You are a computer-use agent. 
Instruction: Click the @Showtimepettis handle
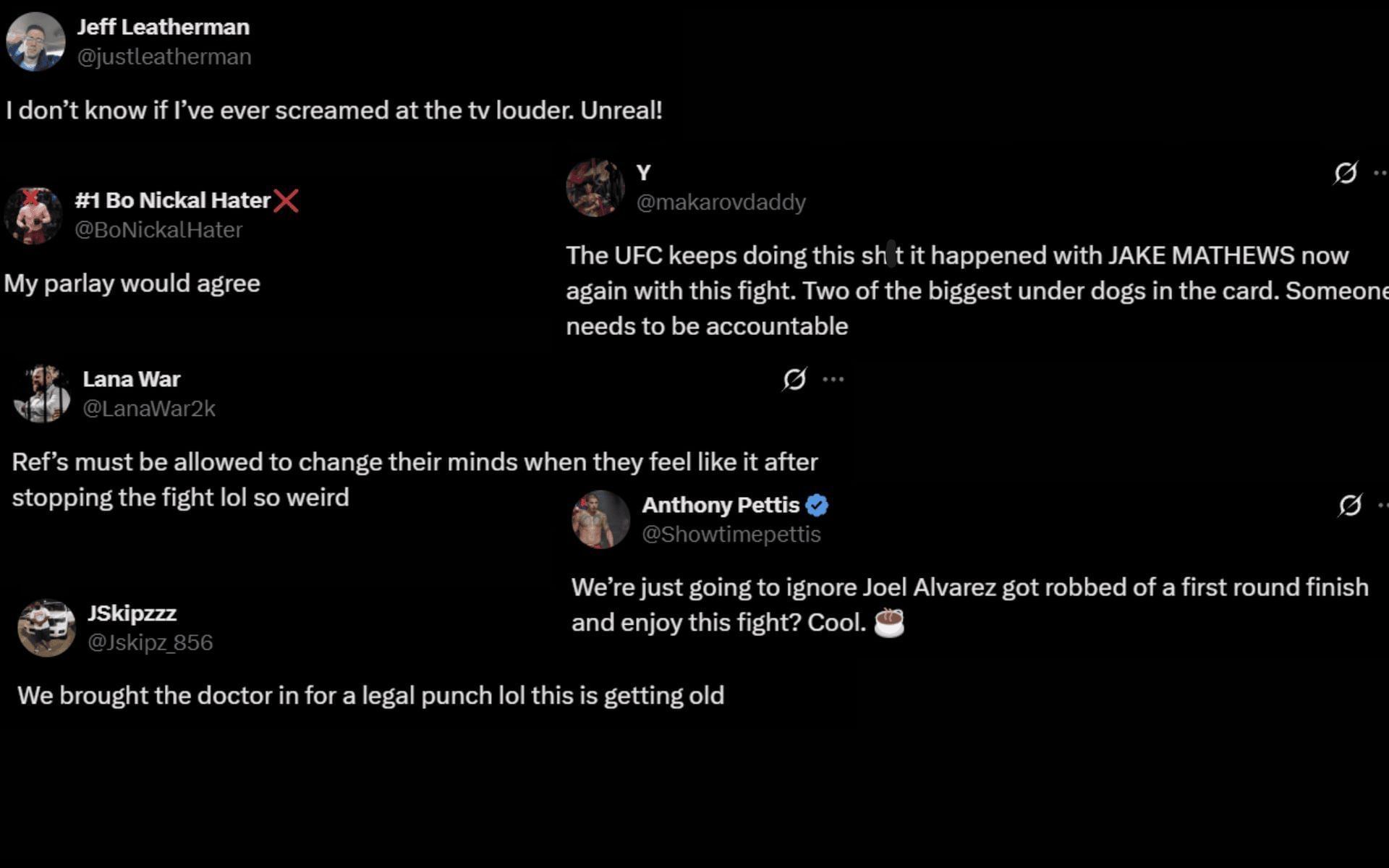point(731,535)
